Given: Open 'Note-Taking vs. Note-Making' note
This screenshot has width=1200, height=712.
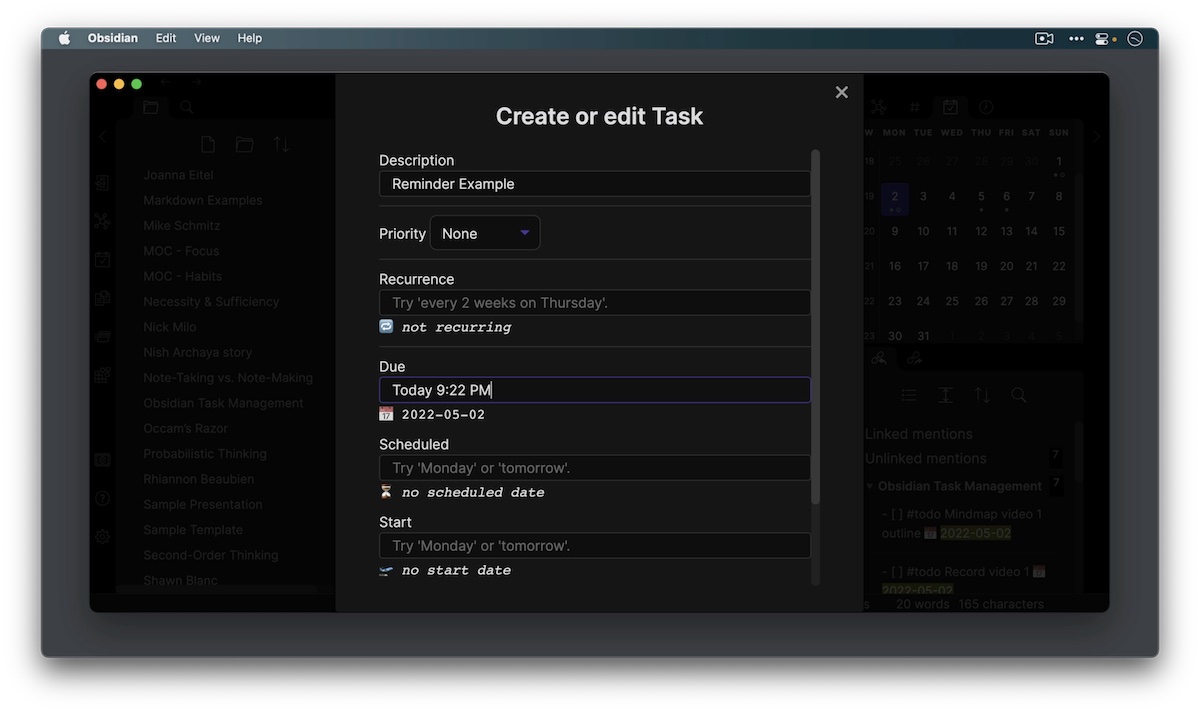Looking at the screenshot, I should [228, 378].
